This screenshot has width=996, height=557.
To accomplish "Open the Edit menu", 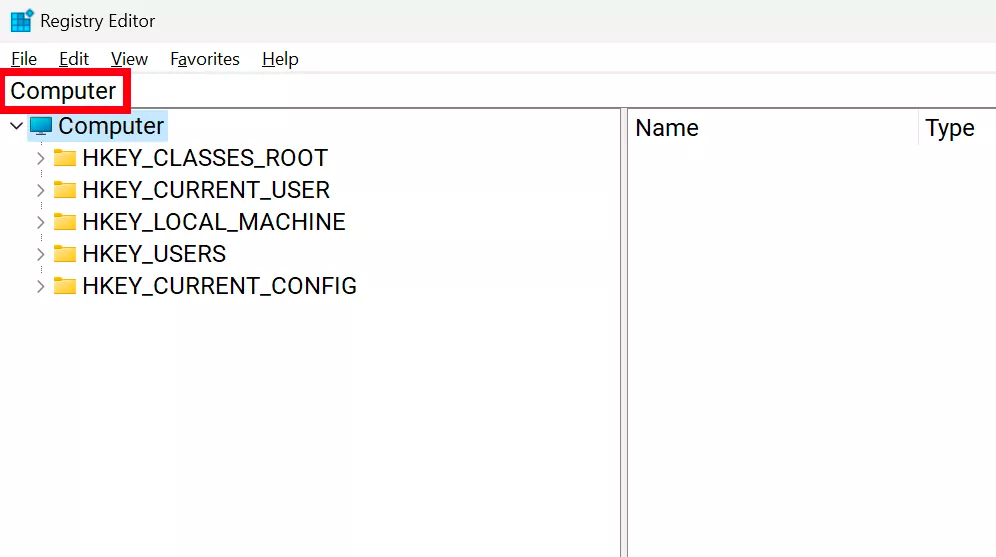I will pyautogui.click(x=74, y=59).
